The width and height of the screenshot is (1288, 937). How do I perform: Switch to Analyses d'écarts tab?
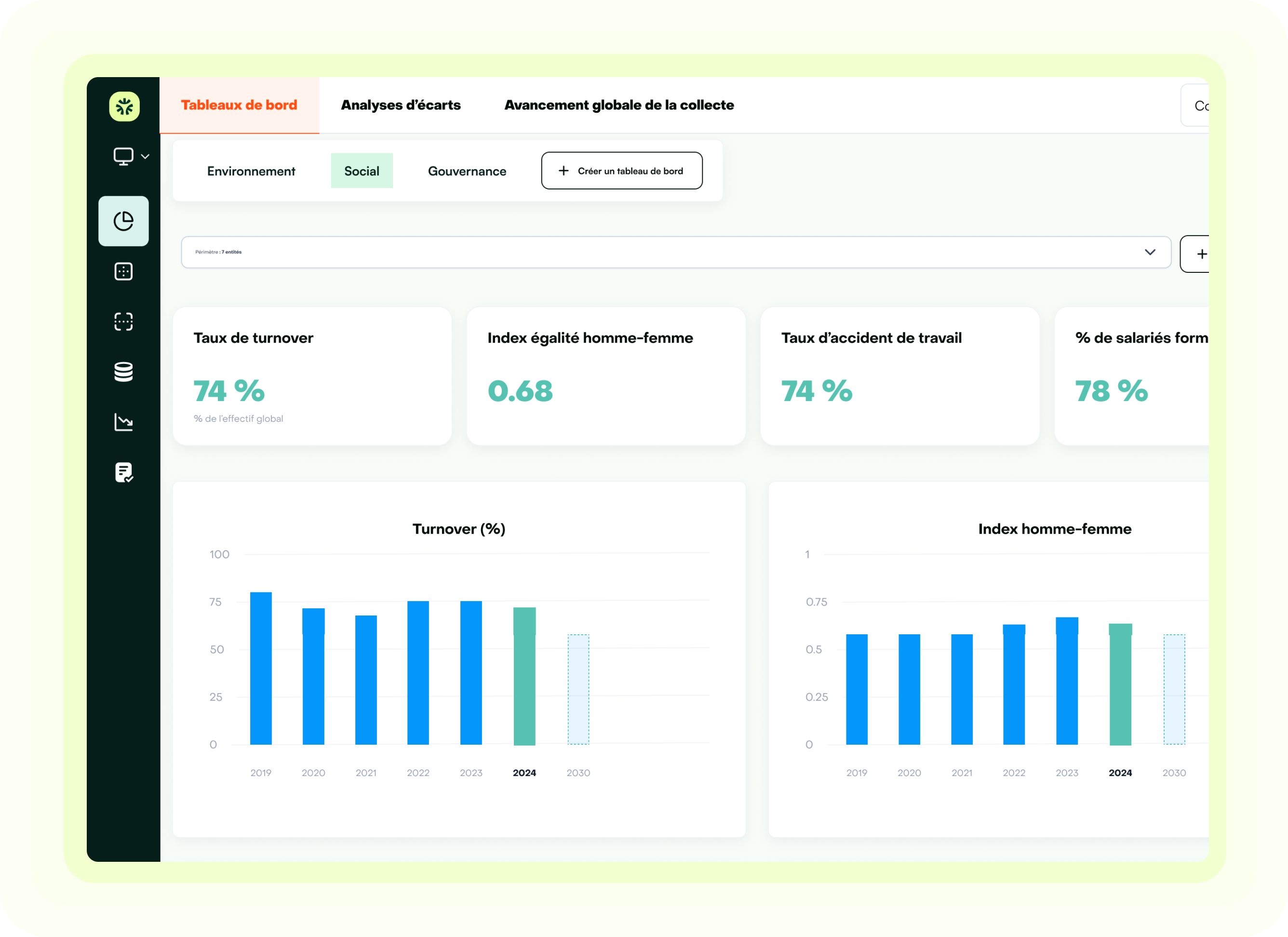(401, 105)
